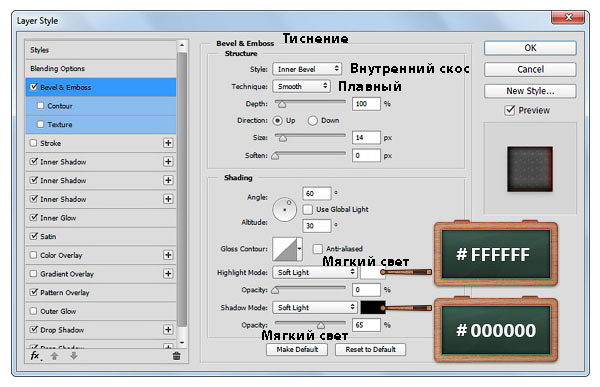This screenshot has width=600, height=387.
Task: Enable the Texture checkbox
Action: coord(41,124)
